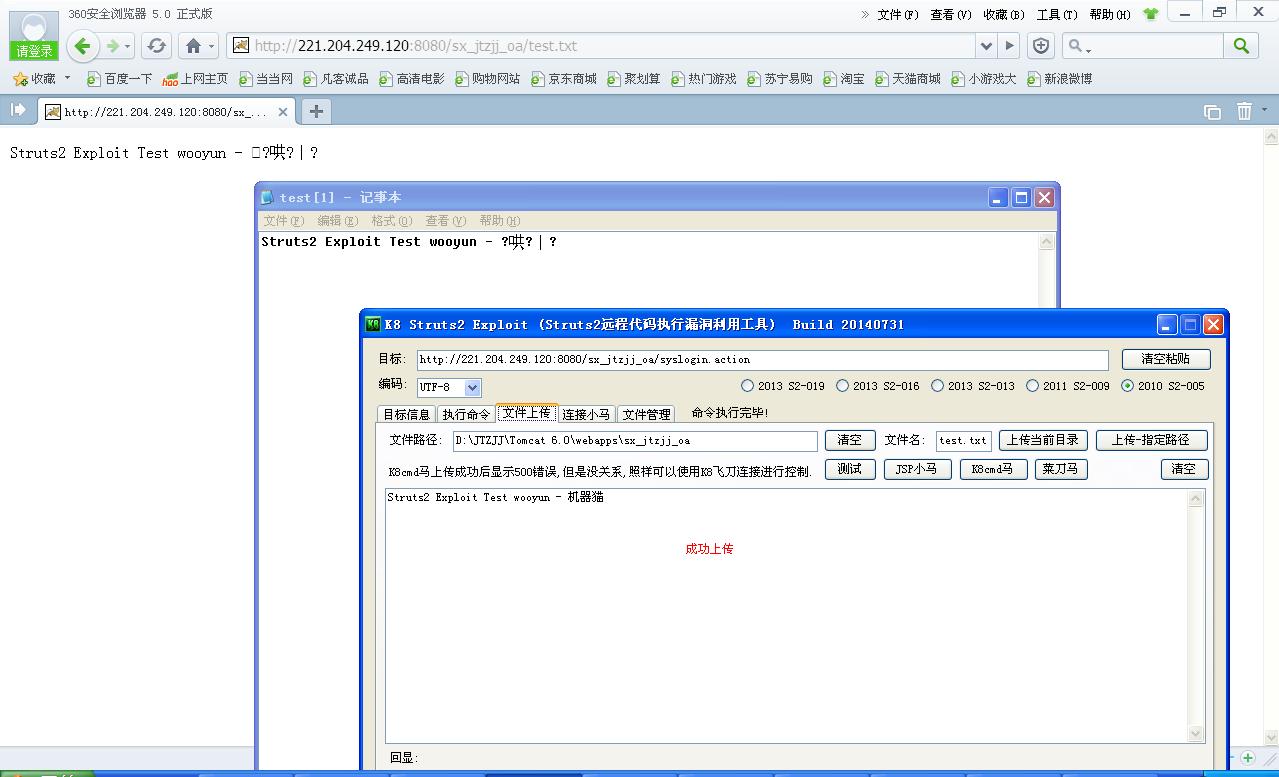Select the 2013 S2-016 radio button

click(842, 386)
